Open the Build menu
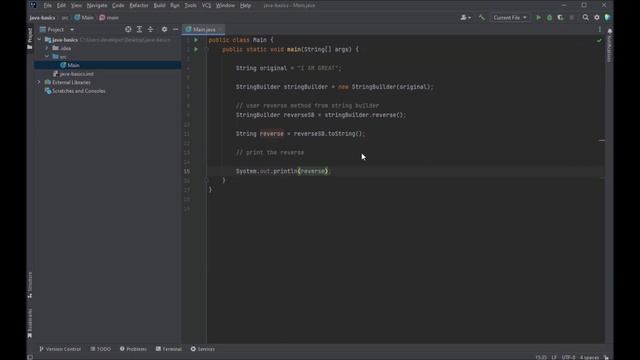640x360 pixels. pos(160,5)
